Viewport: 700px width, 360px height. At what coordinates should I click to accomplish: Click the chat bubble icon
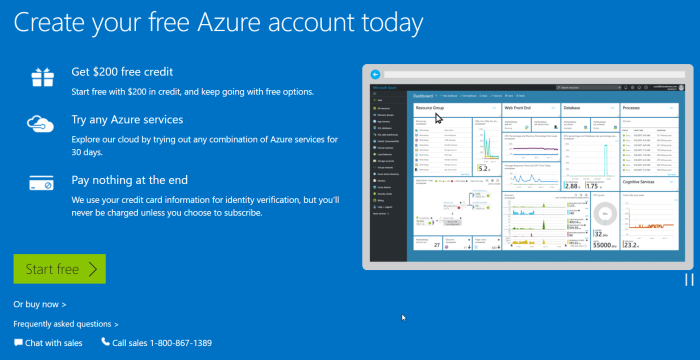[x=18, y=343]
